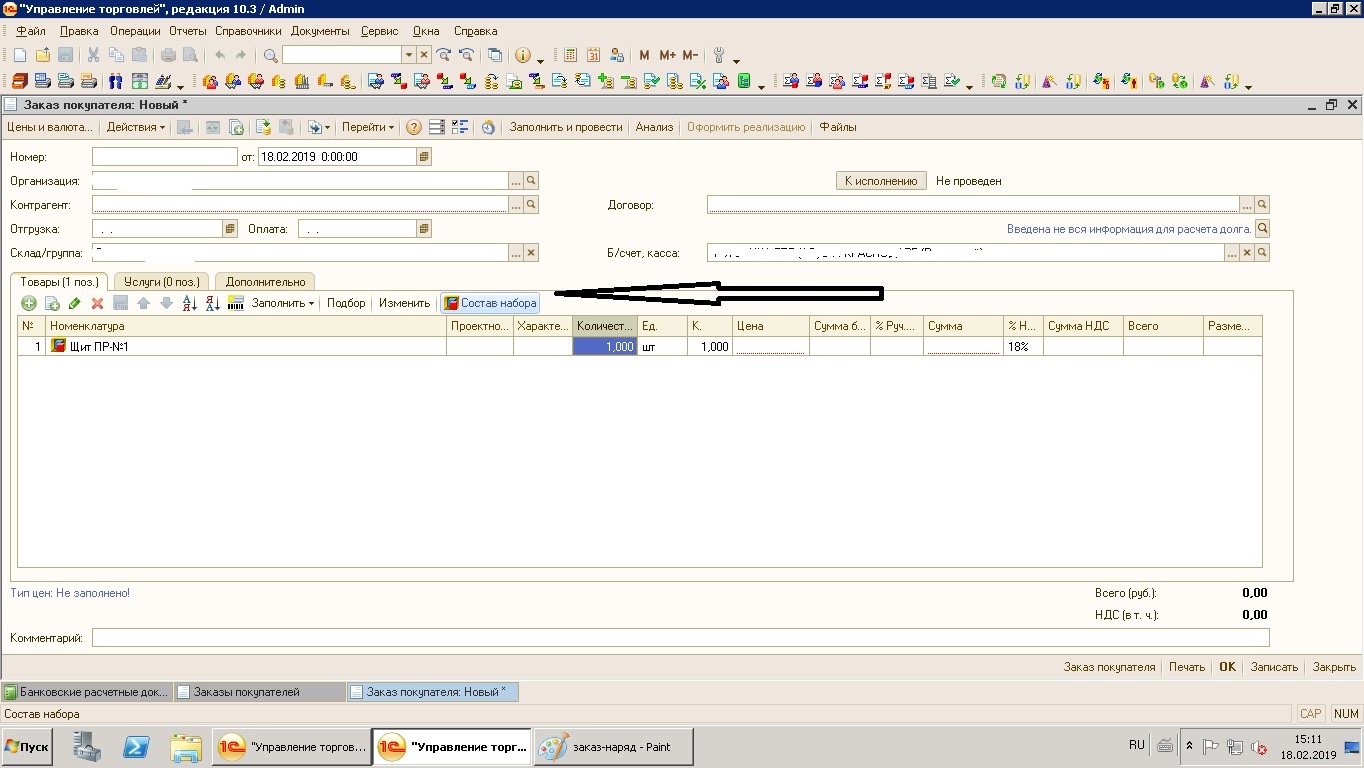
Task: Click the pencil edit row icon
Action: (74, 303)
